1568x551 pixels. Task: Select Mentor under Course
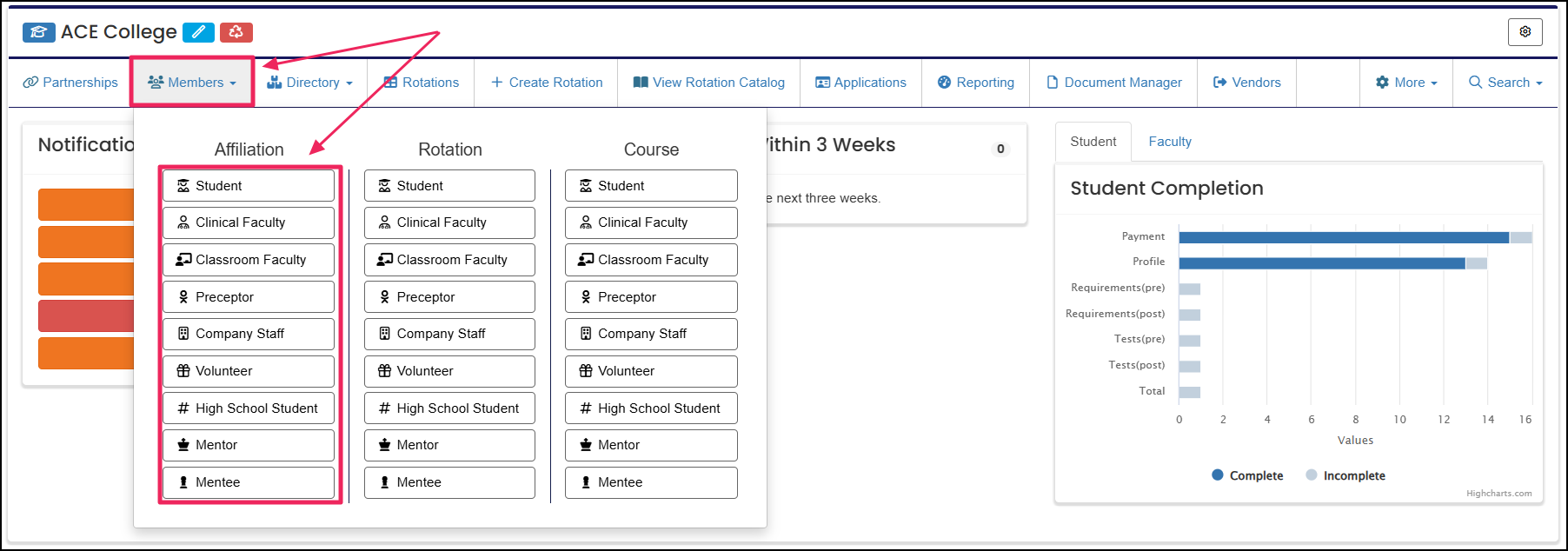point(651,445)
